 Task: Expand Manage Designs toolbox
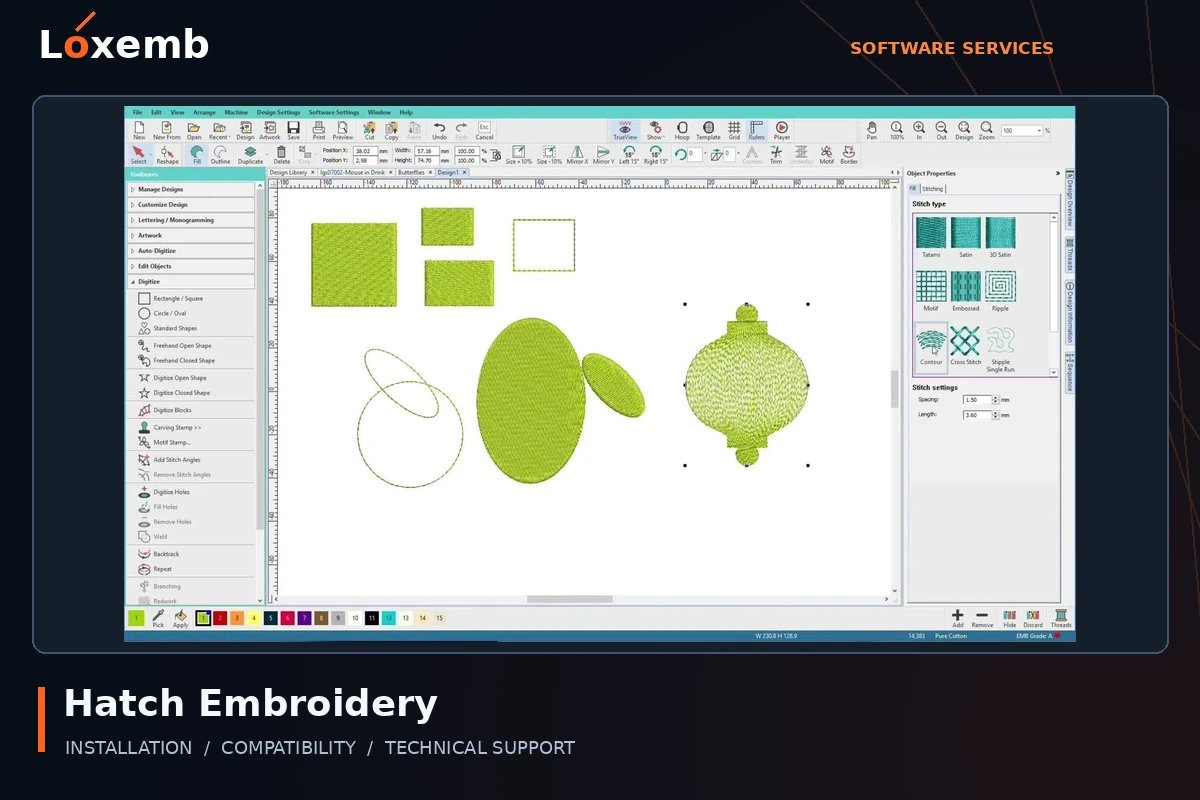190,189
